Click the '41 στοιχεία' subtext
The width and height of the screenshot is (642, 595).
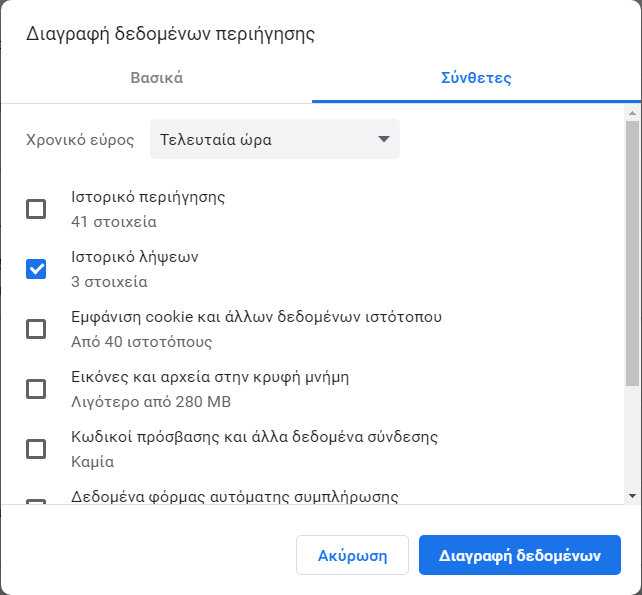point(114,222)
